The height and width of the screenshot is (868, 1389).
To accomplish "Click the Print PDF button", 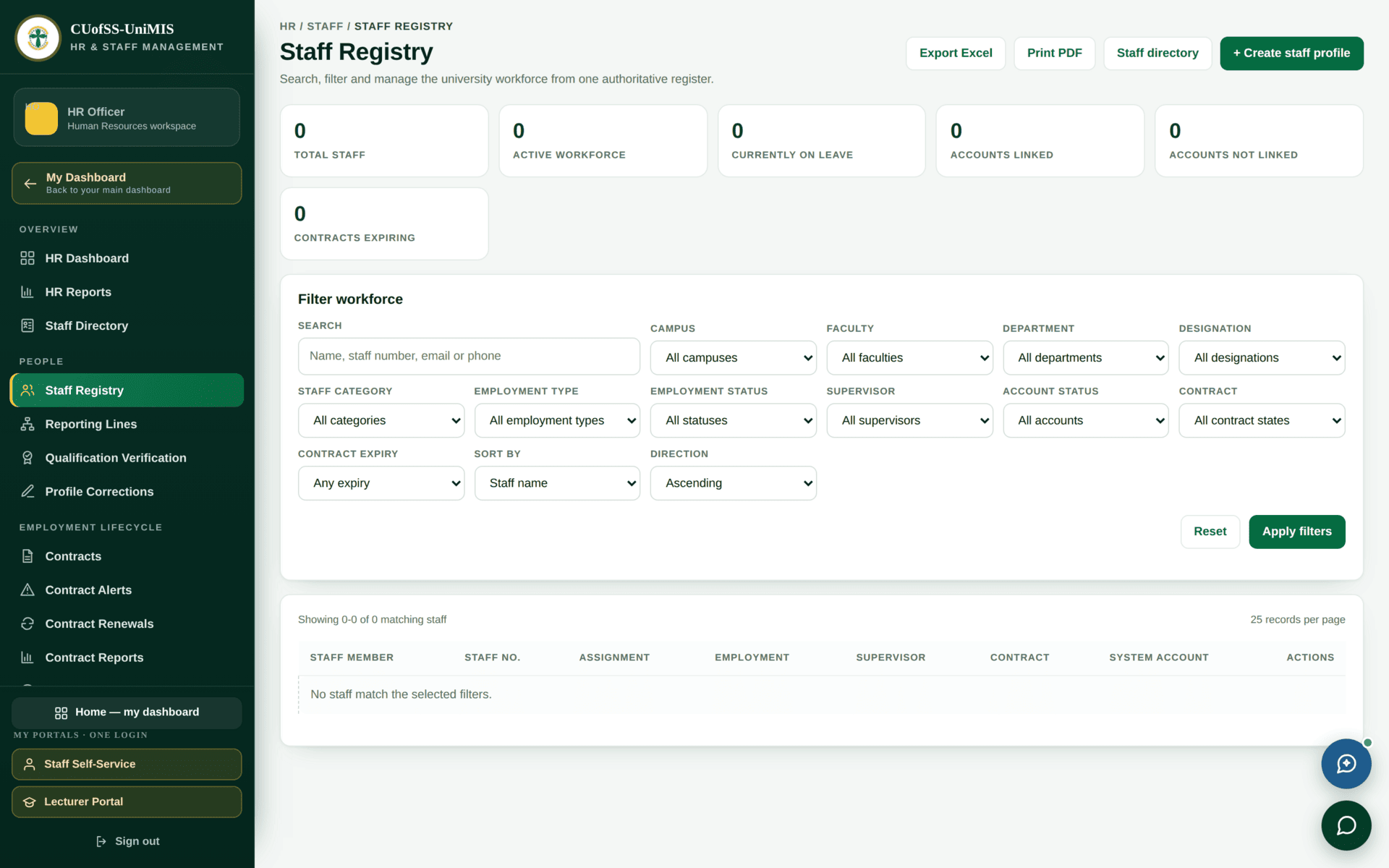I will pos(1054,54).
